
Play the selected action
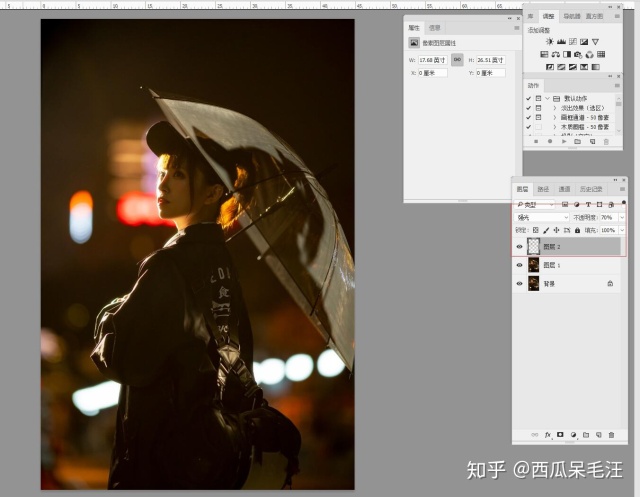coord(564,142)
